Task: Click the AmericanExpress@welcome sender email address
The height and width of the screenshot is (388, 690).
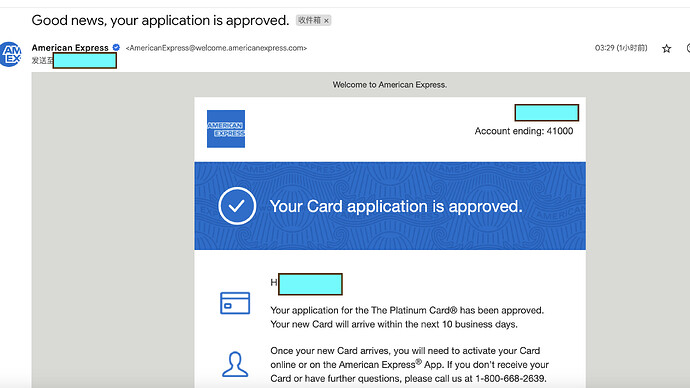Action: (x=216, y=48)
